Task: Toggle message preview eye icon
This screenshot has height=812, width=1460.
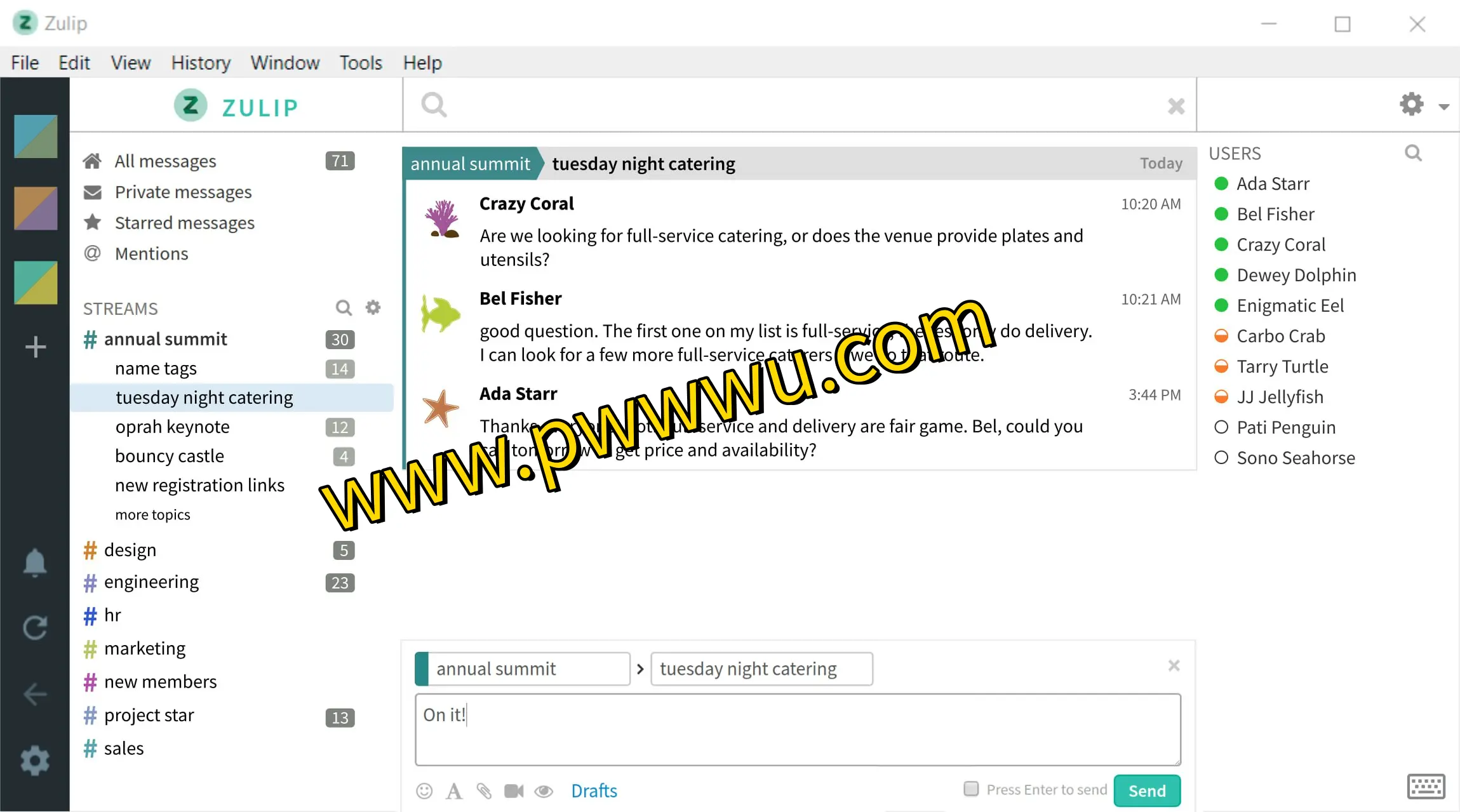Action: coord(544,790)
